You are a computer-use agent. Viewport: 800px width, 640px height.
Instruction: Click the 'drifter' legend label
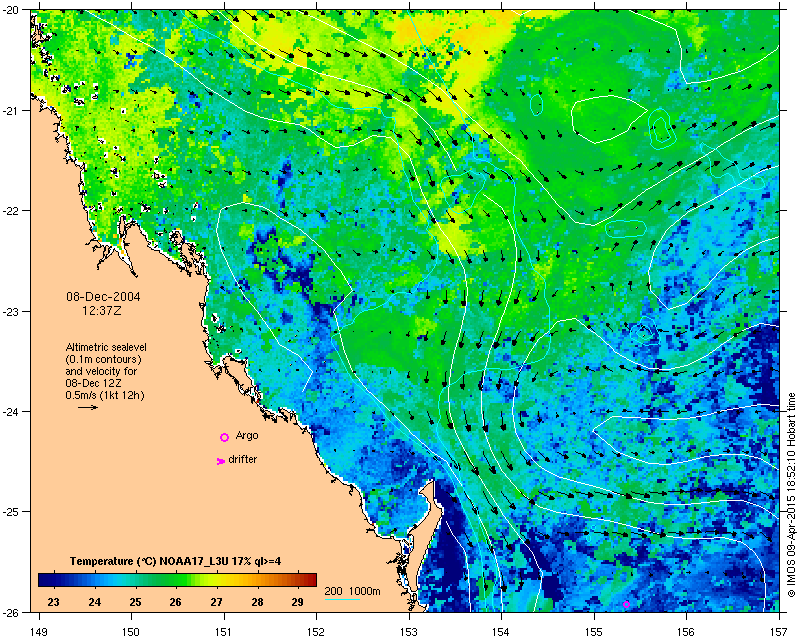pyautogui.click(x=243, y=459)
